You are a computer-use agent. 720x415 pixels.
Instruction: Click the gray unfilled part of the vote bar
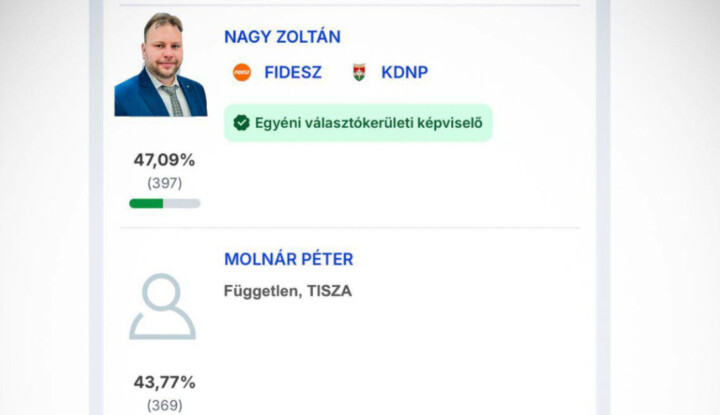182,203
